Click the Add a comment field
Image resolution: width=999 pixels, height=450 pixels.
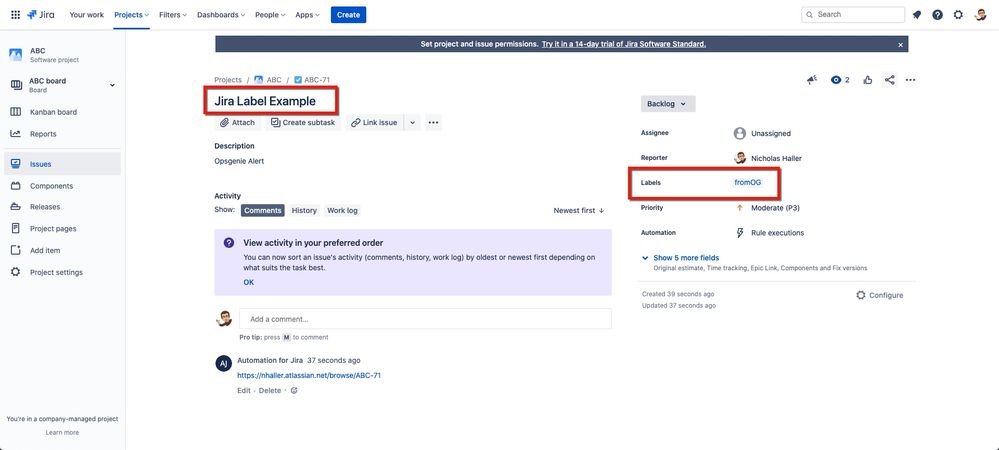[425, 319]
